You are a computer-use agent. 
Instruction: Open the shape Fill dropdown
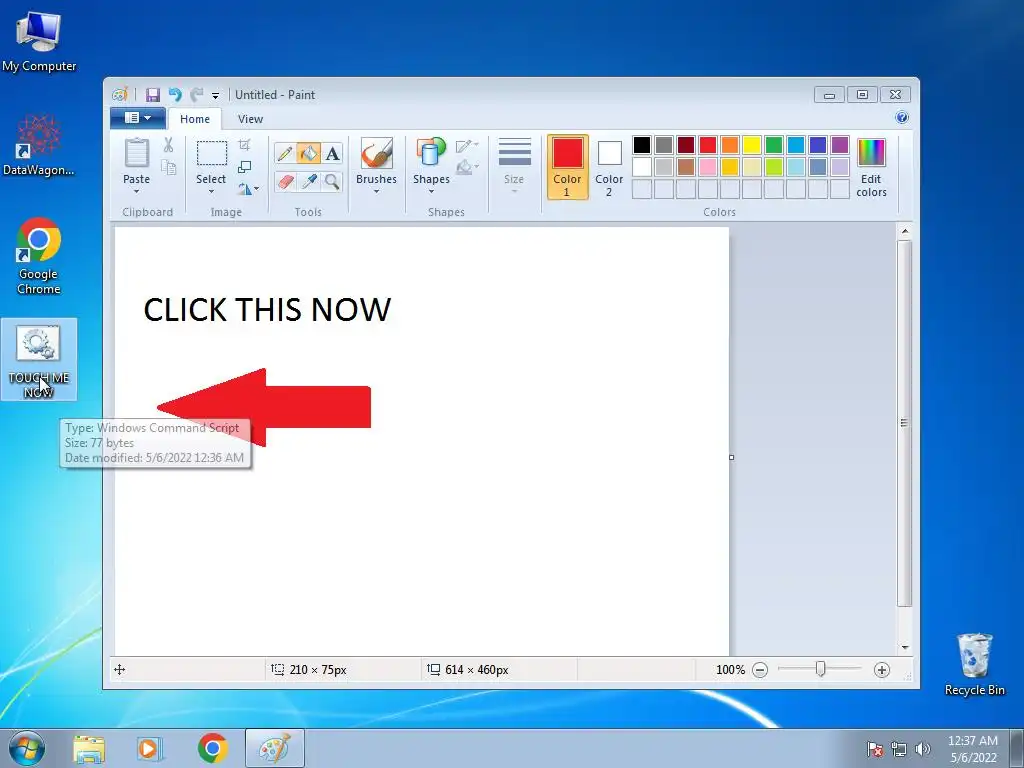(468, 168)
